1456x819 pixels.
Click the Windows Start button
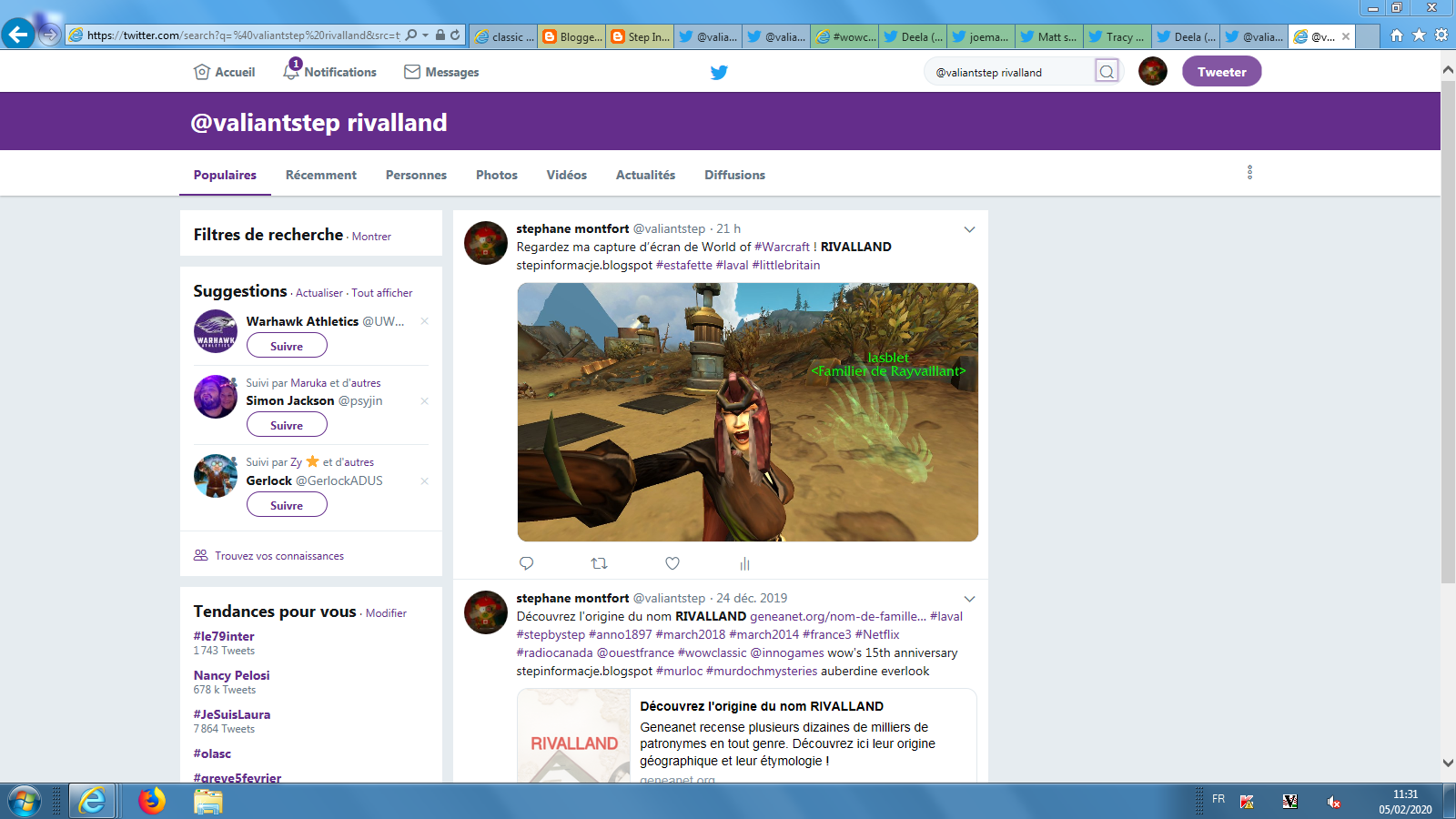pyautogui.click(x=25, y=801)
